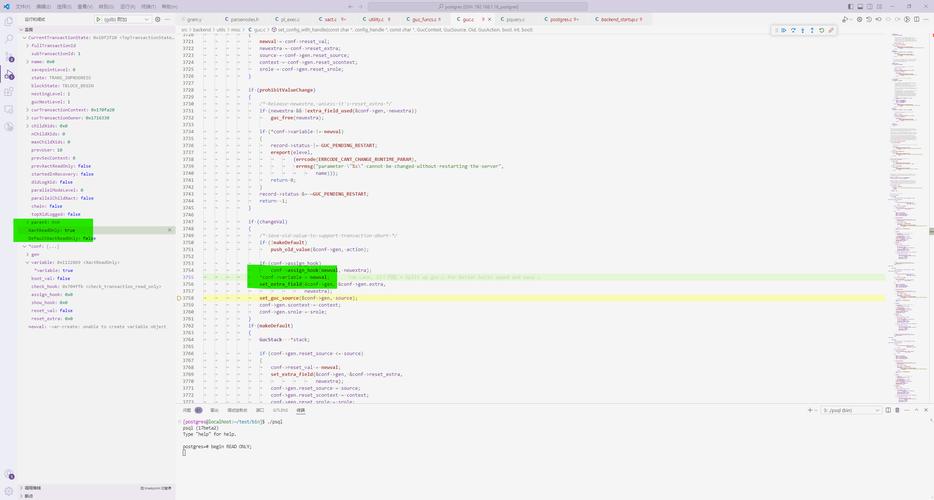Click Continue in the debug toolbar
The height and width of the screenshot is (500, 934).
click(784, 30)
